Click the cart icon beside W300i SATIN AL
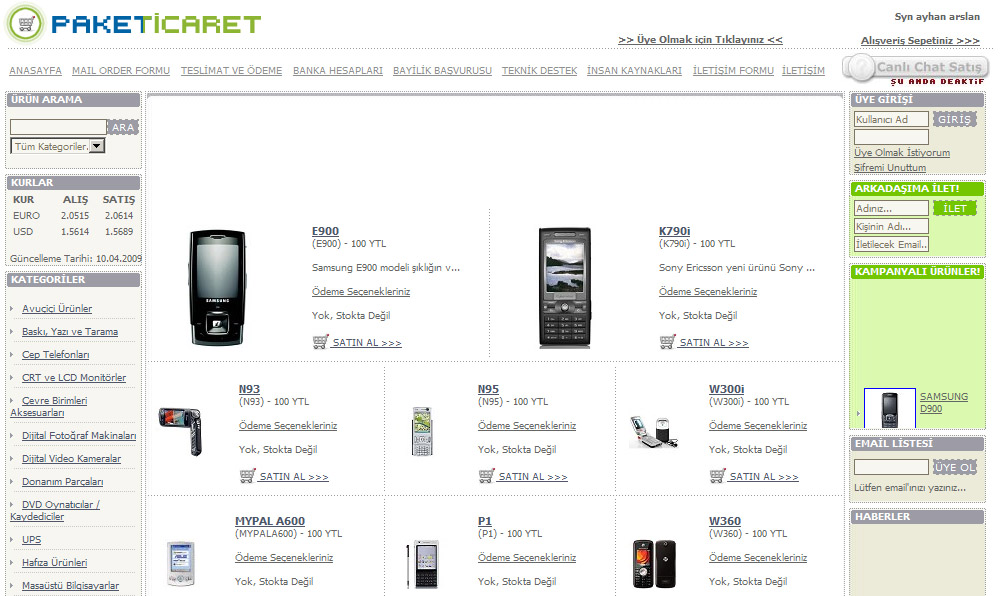 pyautogui.click(x=717, y=476)
